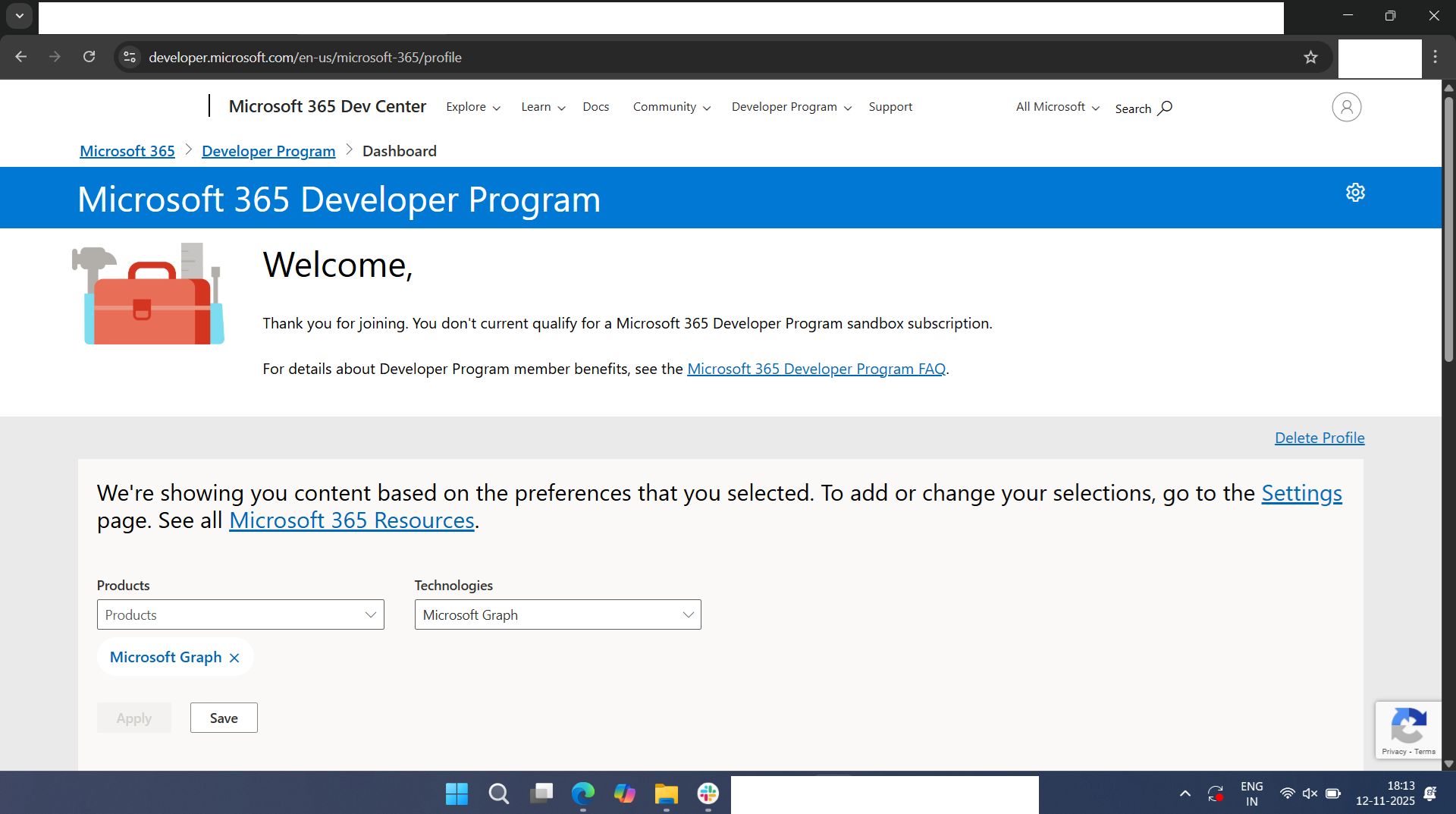Select Docs in the top navigation
The image size is (1456, 814).
(x=596, y=106)
